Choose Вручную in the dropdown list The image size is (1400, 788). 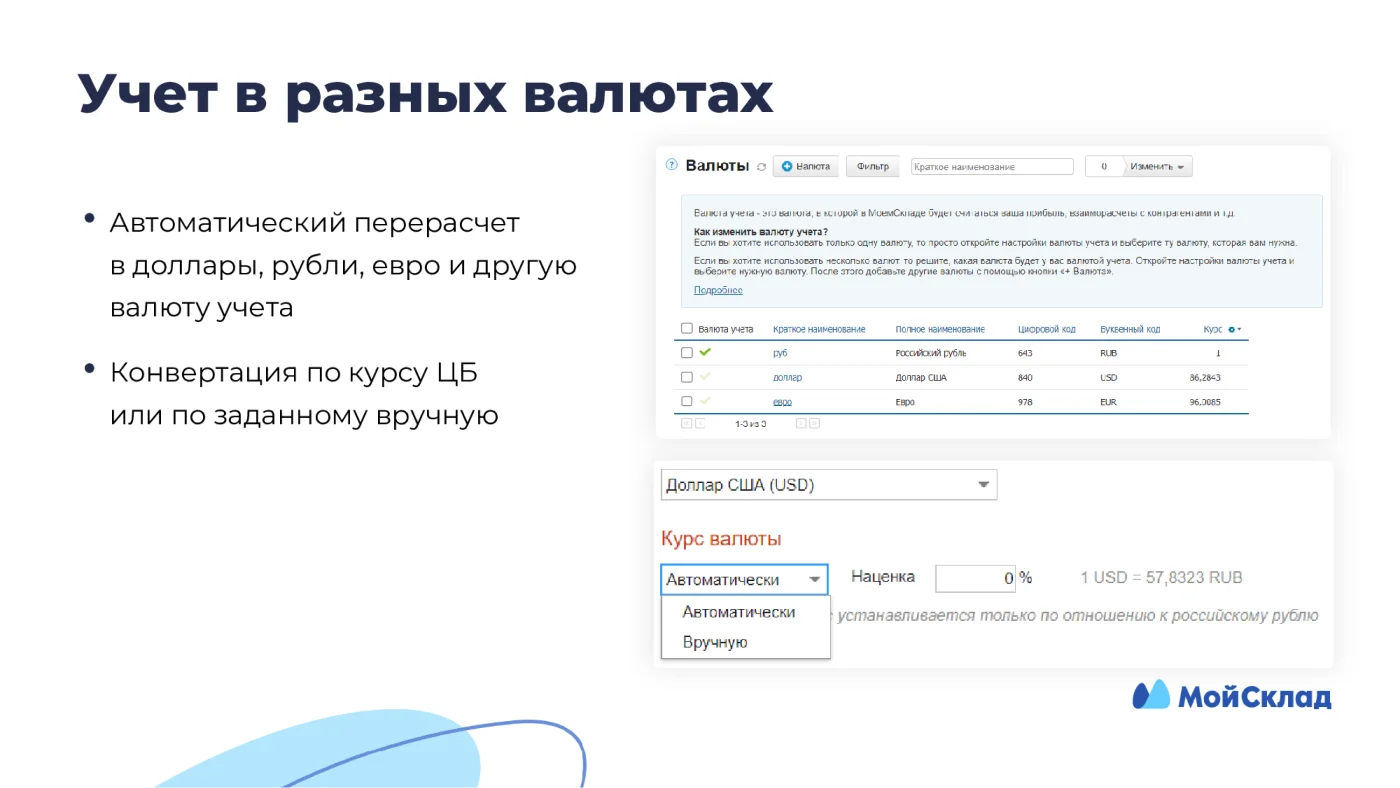click(x=715, y=642)
